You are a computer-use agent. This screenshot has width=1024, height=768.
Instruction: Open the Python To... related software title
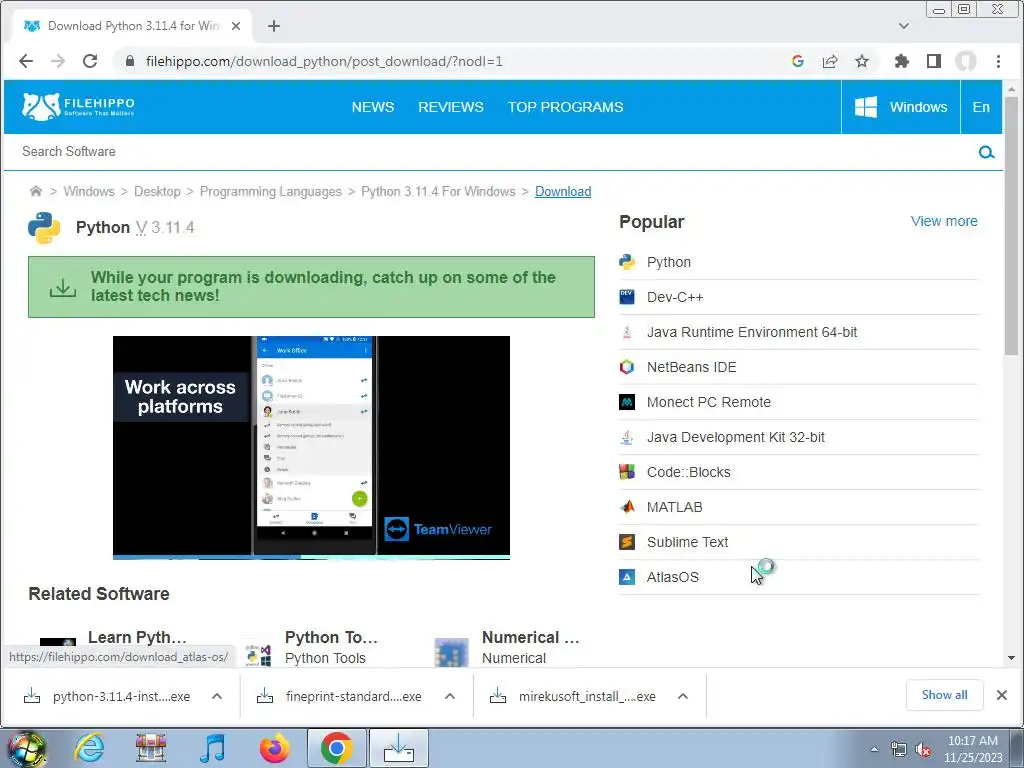pyautogui.click(x=331, y=637)
